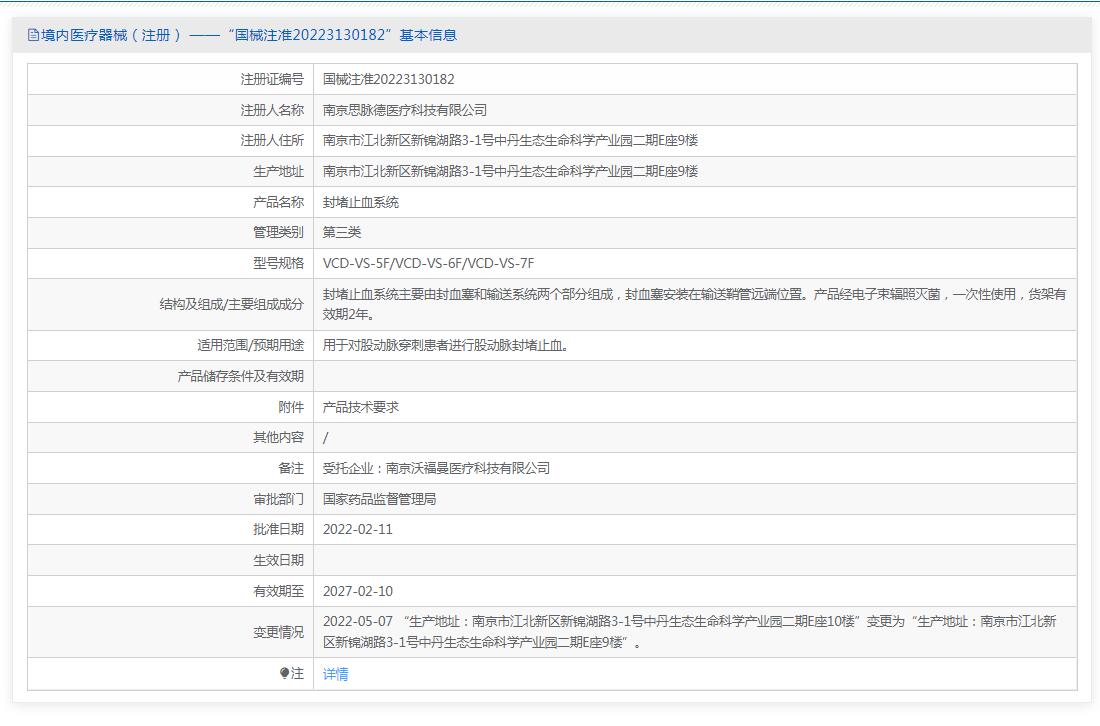Viewport: 1100px width, 726px height.
Task: Click the attachment value 产品技术要求
Action: [361, 407]
